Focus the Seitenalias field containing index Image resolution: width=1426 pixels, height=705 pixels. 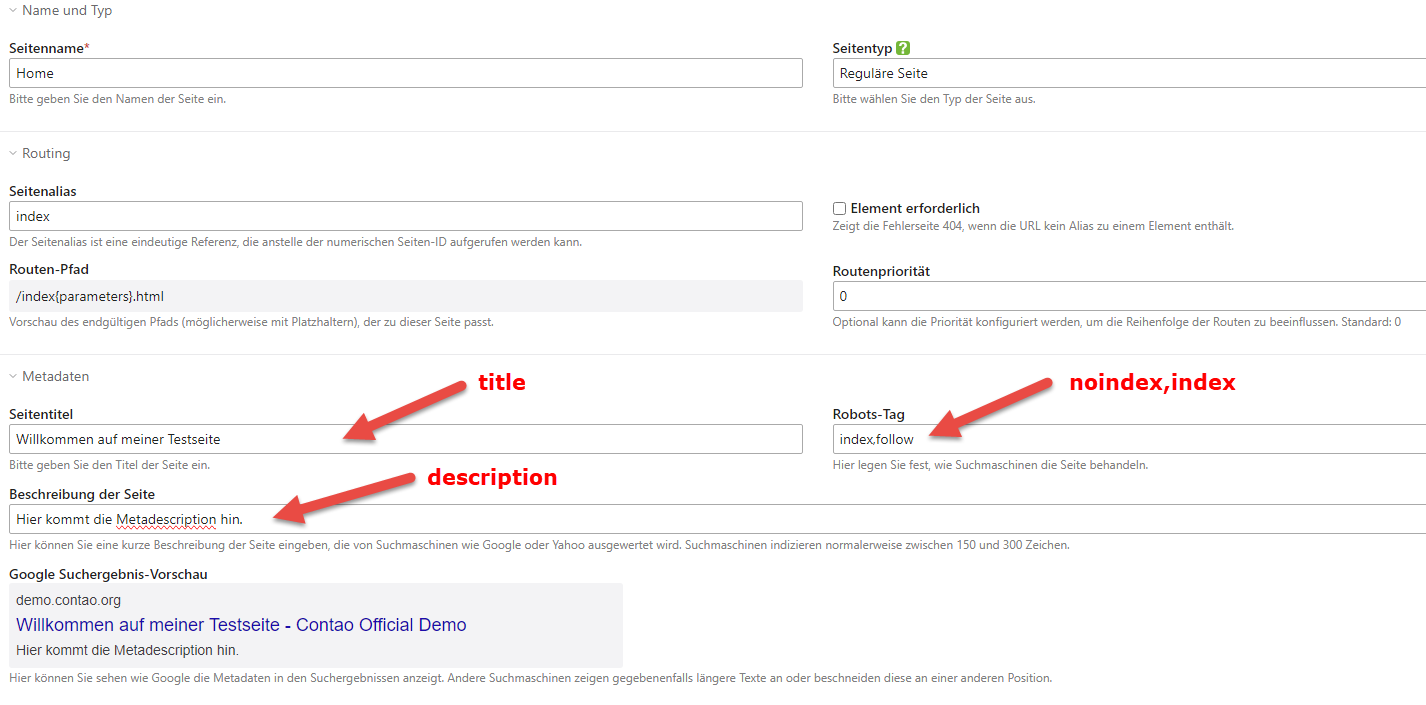pyautogui.click(x=405, y=216)
